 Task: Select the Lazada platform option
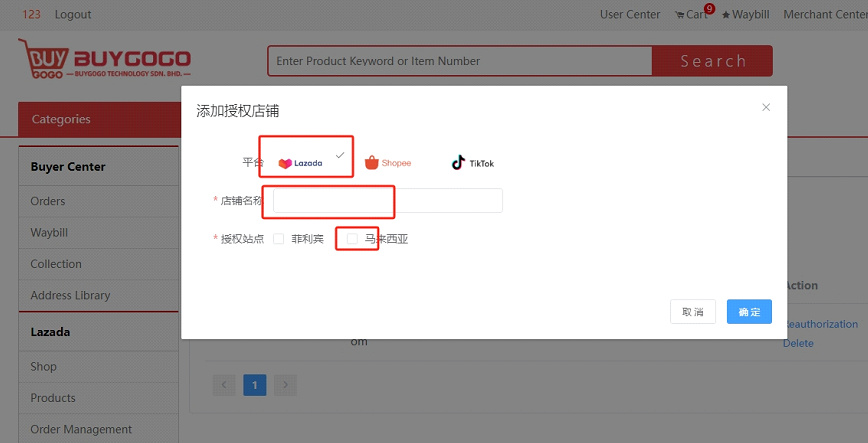click(x=301, y=163)
